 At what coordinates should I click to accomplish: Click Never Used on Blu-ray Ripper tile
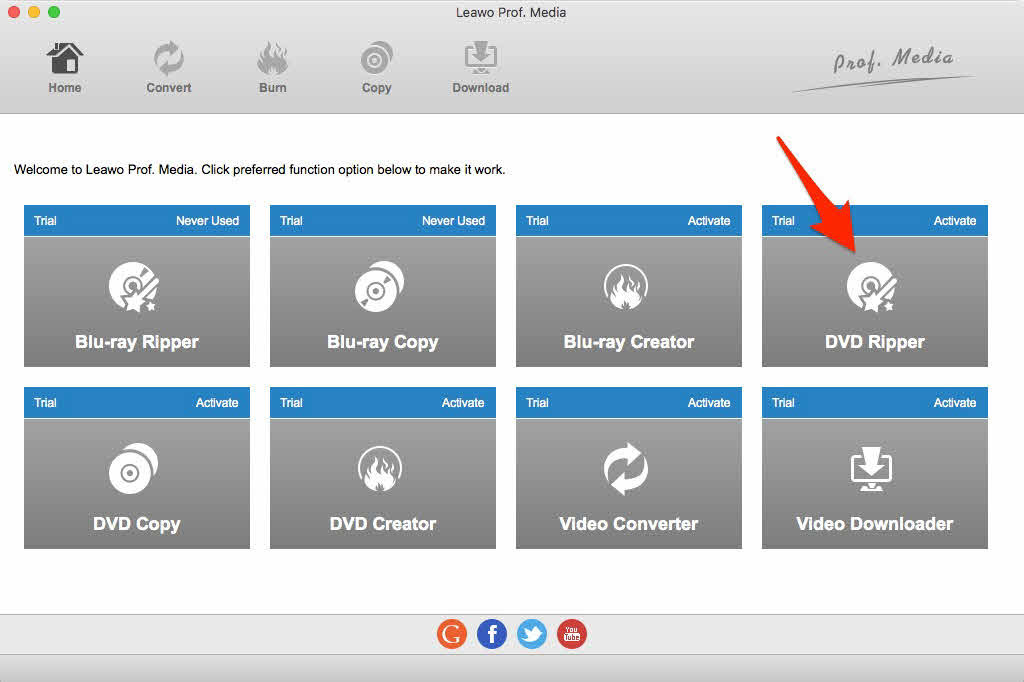point(207,221)
